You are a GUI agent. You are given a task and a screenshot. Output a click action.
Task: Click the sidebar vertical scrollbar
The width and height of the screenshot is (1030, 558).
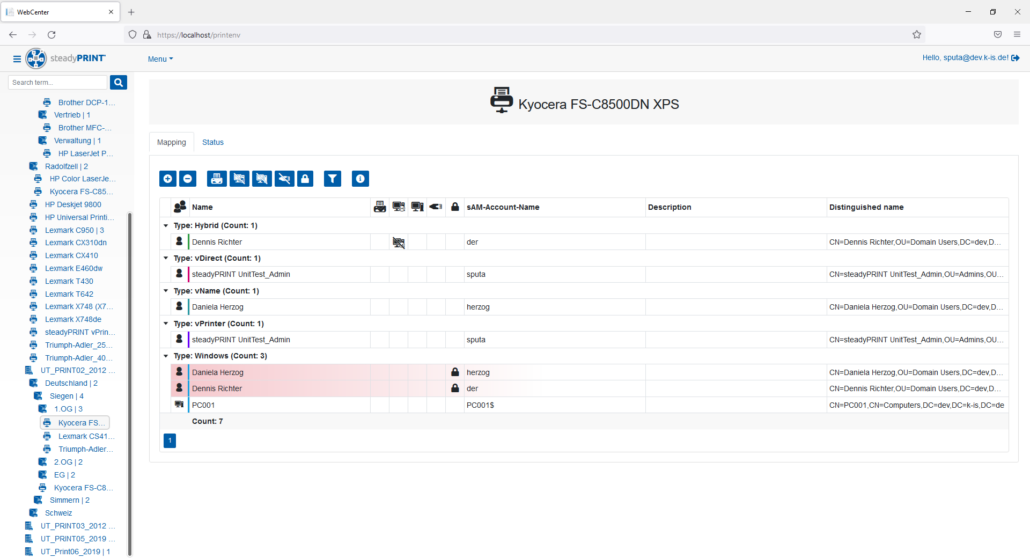129,384
